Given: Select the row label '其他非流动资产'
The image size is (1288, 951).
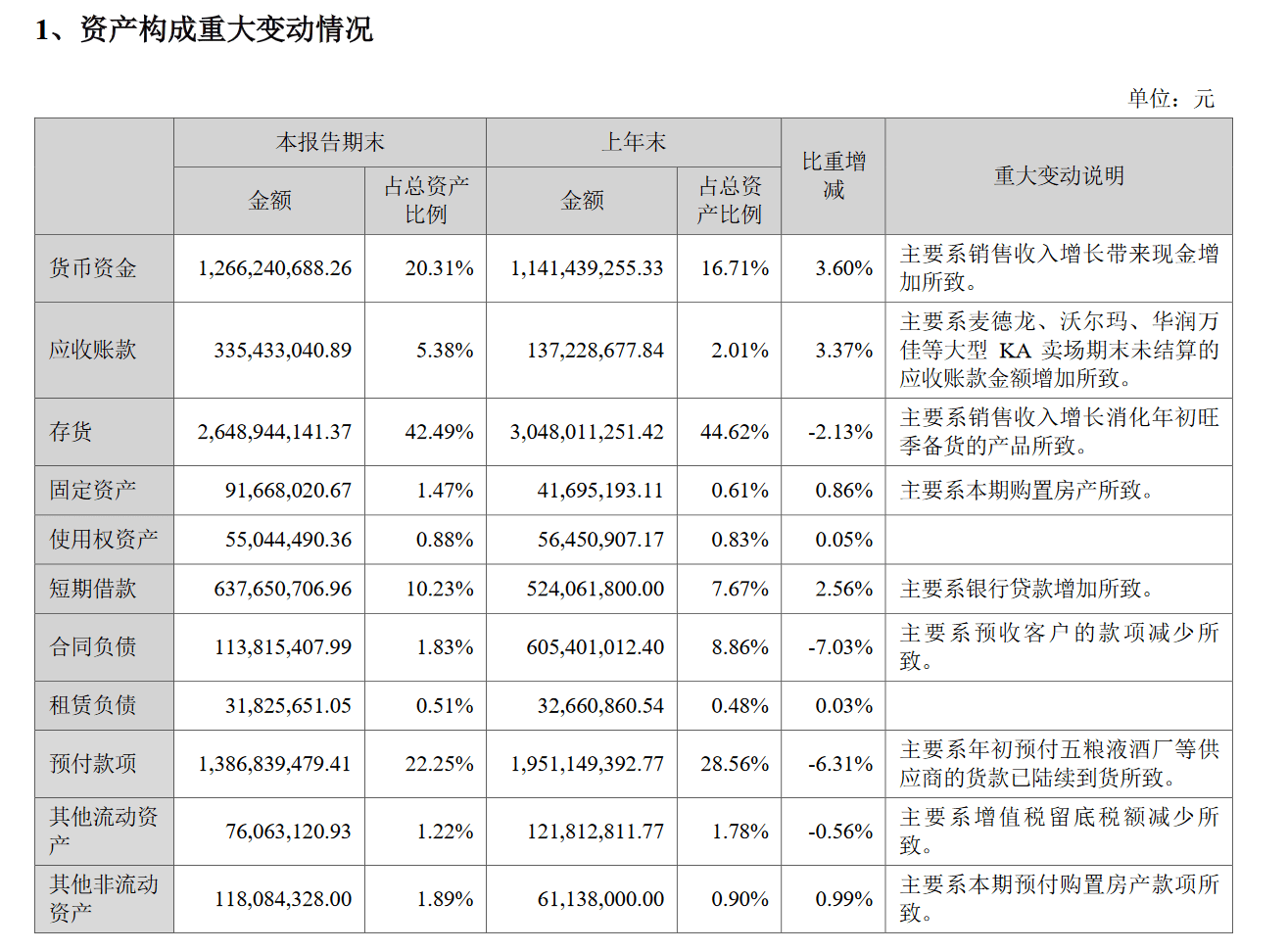Looking at the screenshot, I should click(104, 898).
